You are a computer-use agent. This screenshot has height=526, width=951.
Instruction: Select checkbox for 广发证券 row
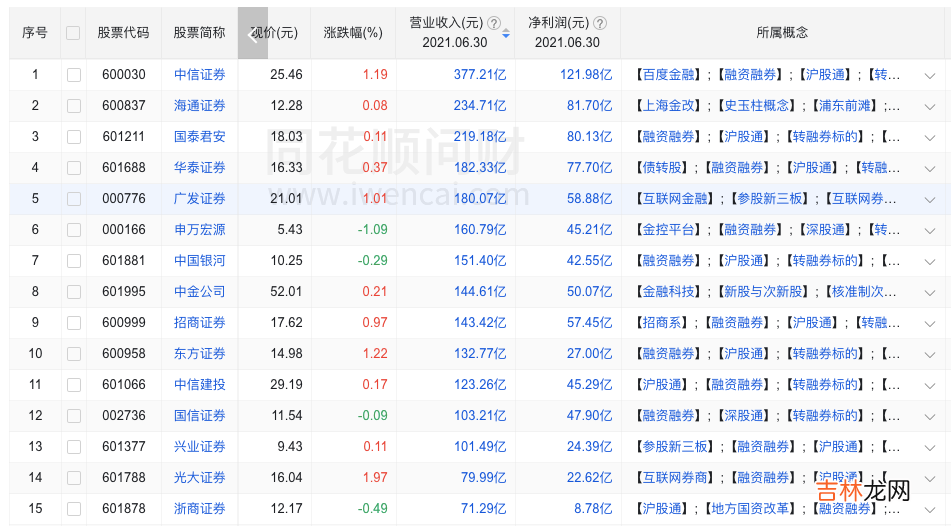pos(73,199)
